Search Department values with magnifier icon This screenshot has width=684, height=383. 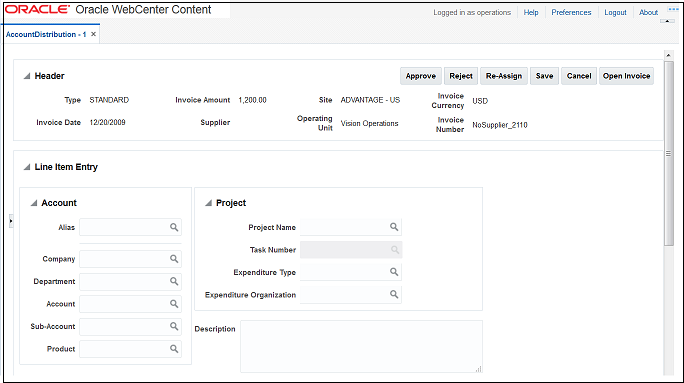pos(174,281)
